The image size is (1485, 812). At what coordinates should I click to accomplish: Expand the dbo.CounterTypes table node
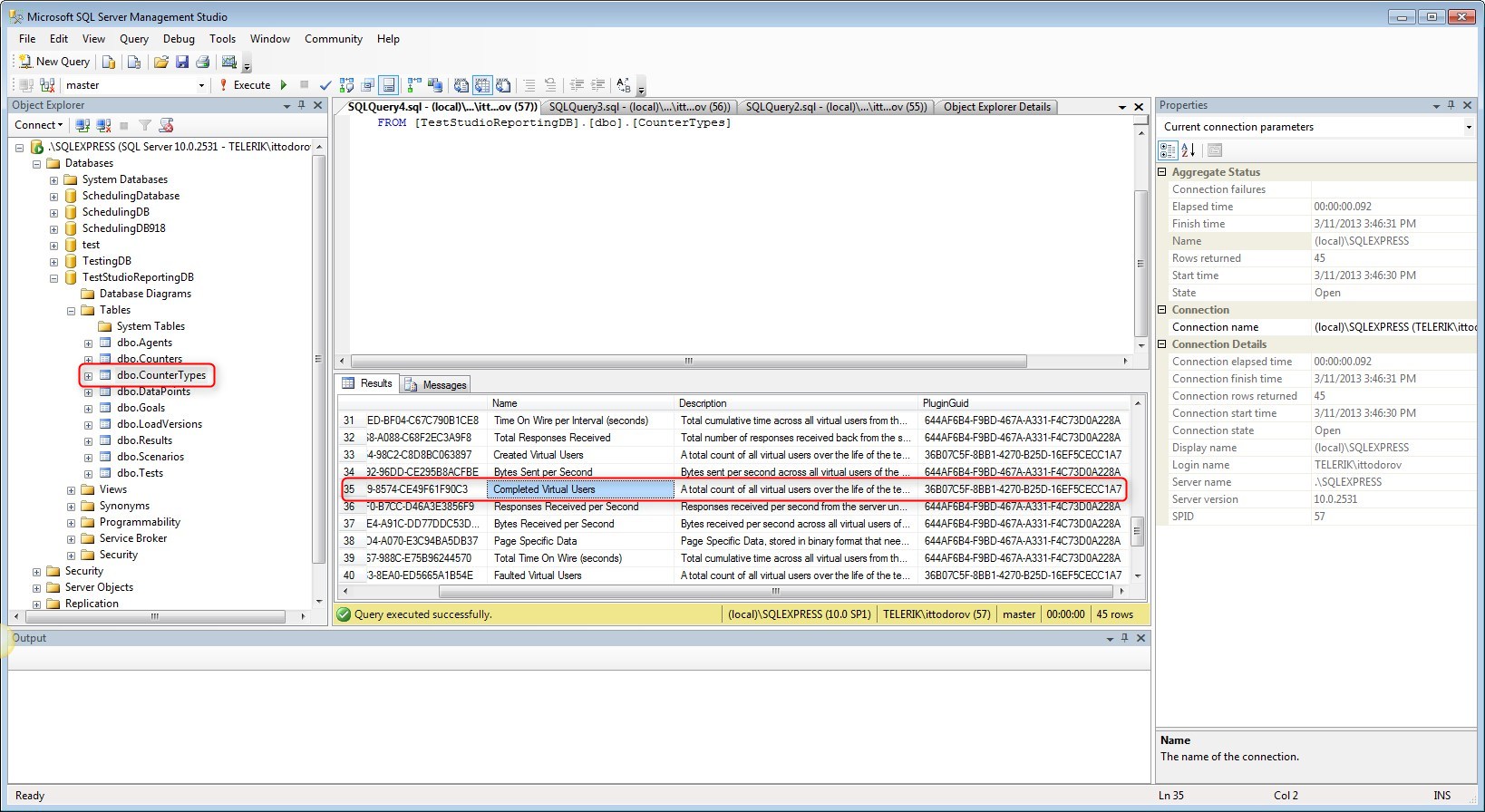point(88,376)
